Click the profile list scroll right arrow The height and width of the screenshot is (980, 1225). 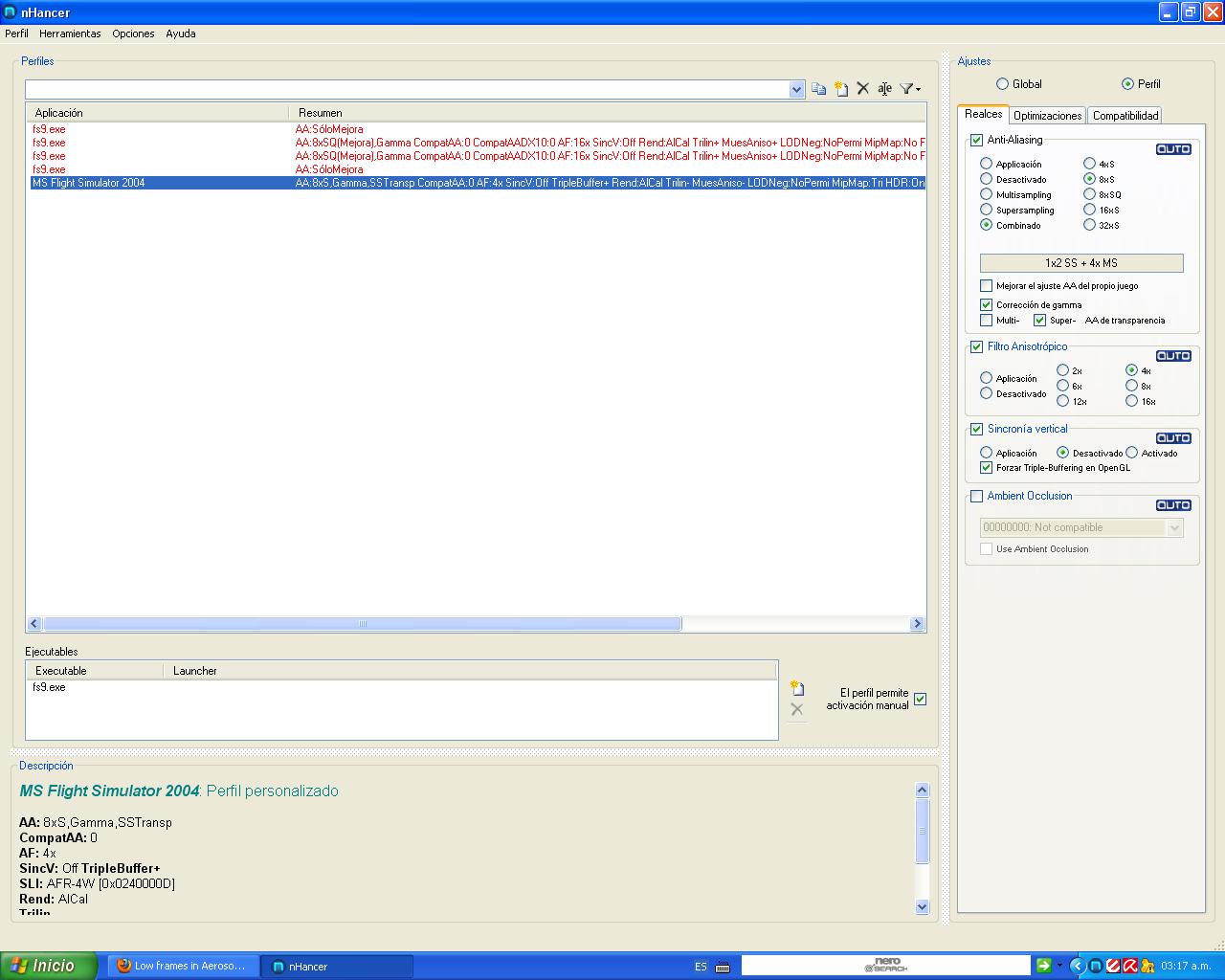coord(917,624)
